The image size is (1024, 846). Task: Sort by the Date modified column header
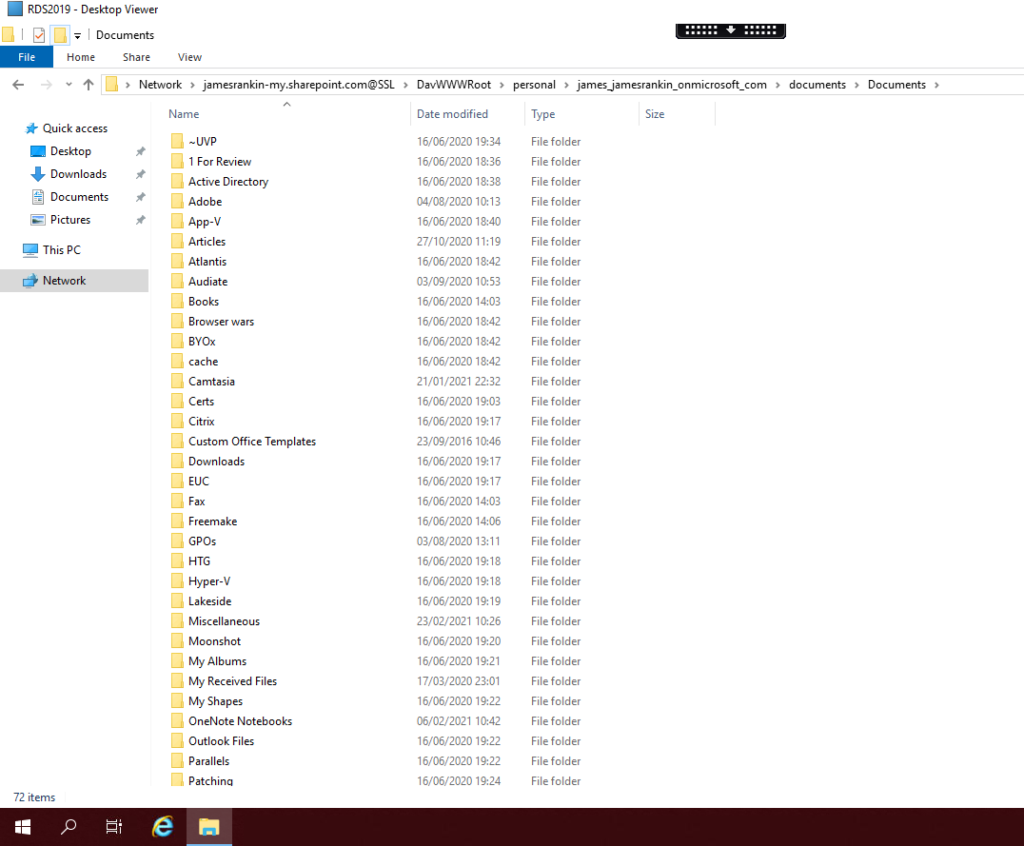(x=452, y=114)
